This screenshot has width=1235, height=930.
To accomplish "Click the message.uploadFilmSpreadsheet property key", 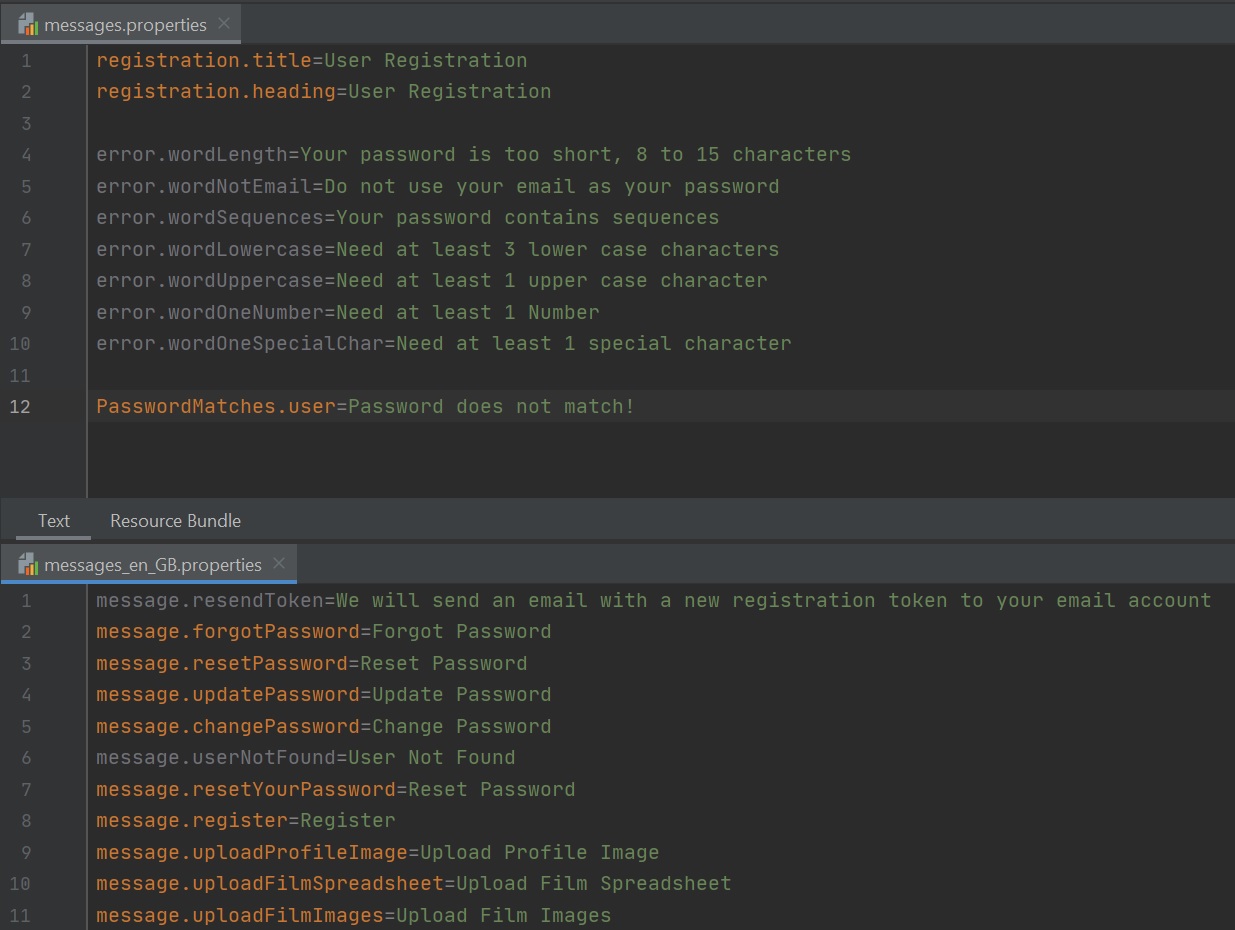I will click(269, 884).
